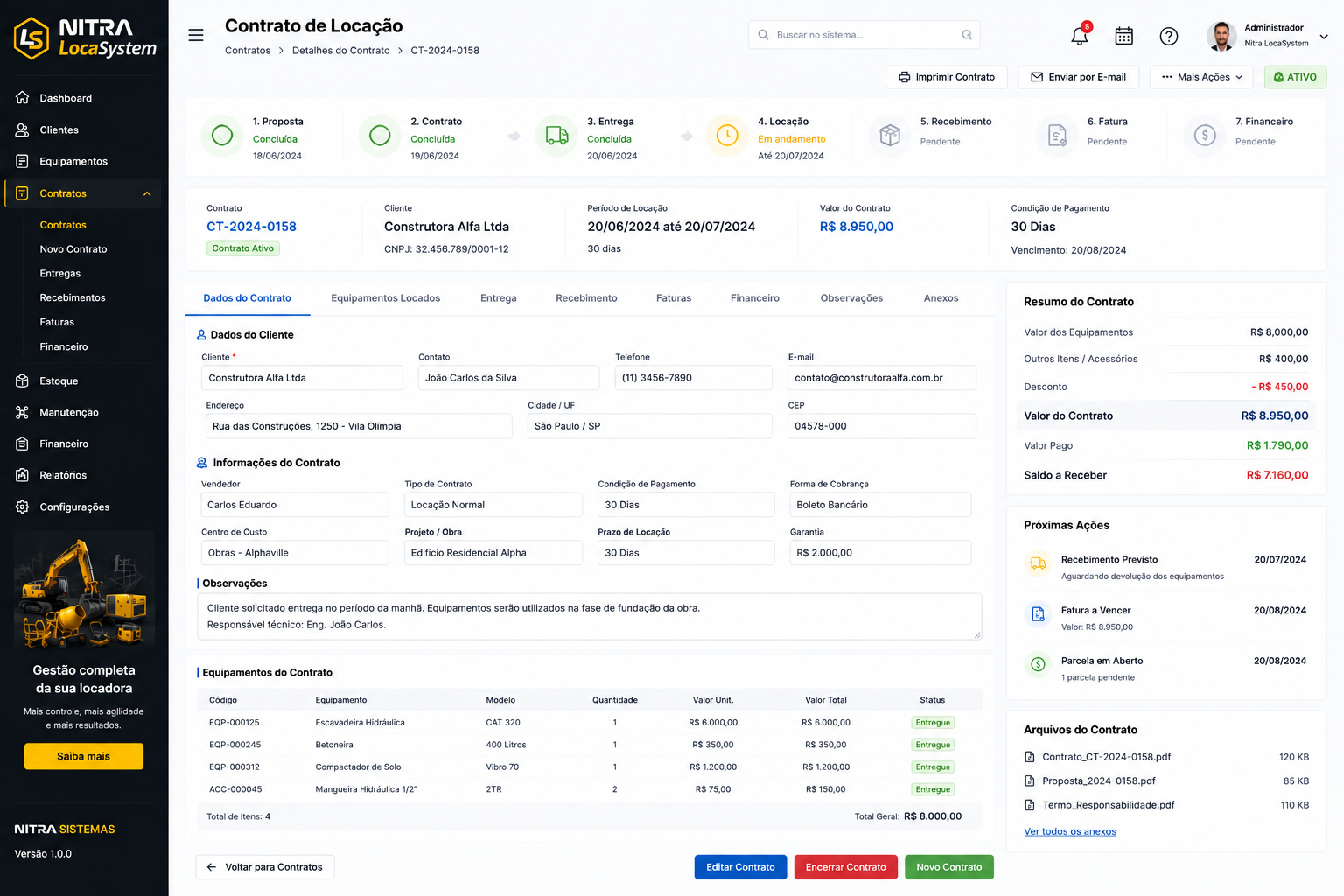The width and height of the screenshot is (1344, 896).
Task: Click the Locação clock step icon
Action: pyautogui.click(x=727, y=136)
